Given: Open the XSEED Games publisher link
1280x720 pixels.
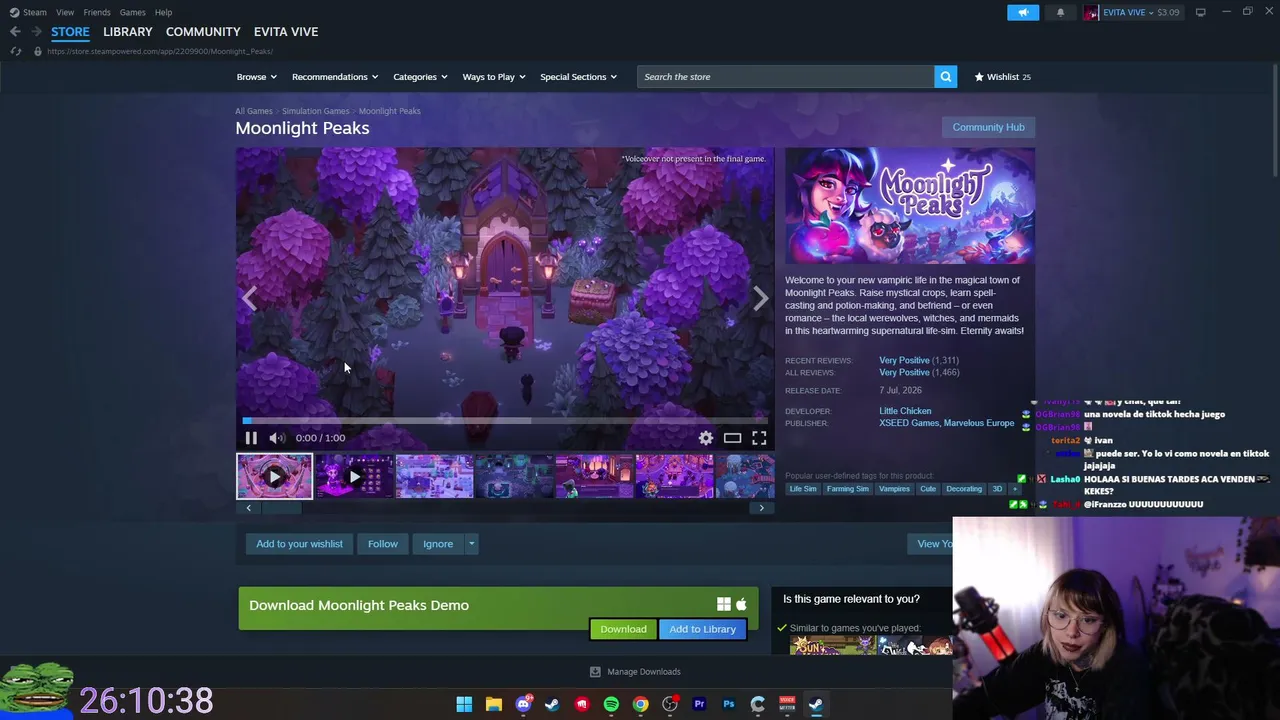Looking at the screenshot, I should tap(909, 423).
